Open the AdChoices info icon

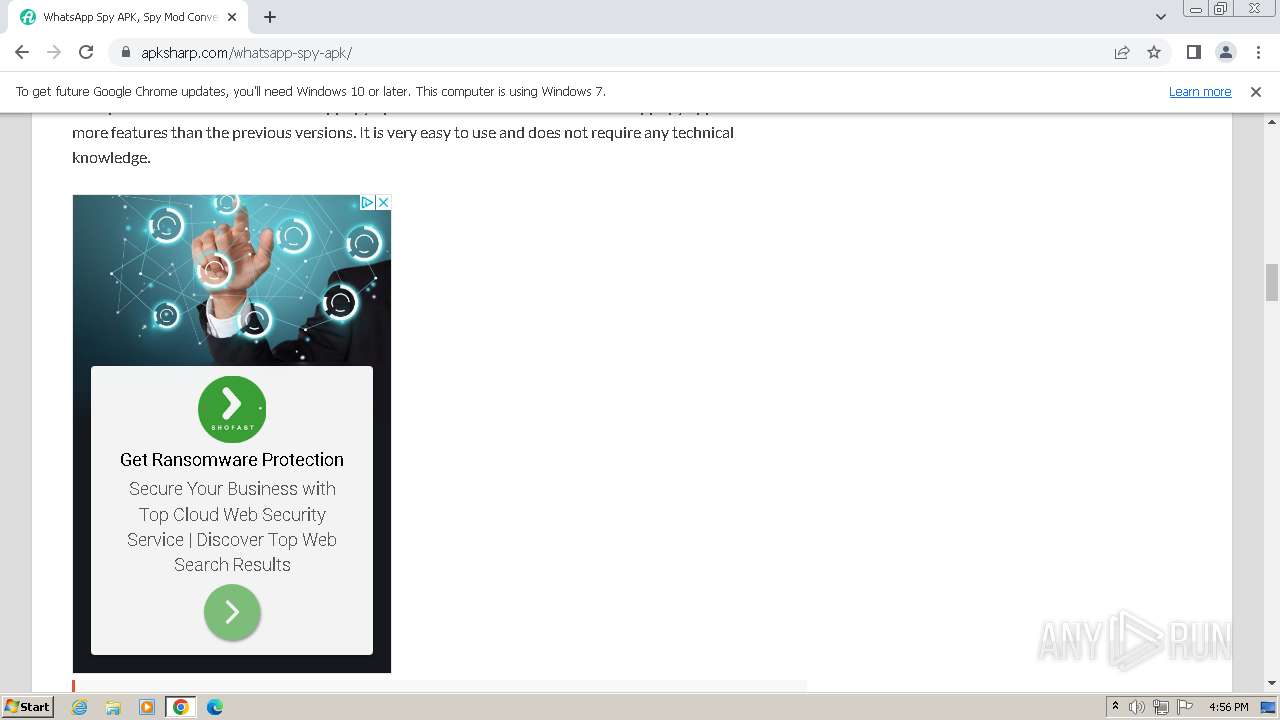pyautogui.click(x=367, y=202)
